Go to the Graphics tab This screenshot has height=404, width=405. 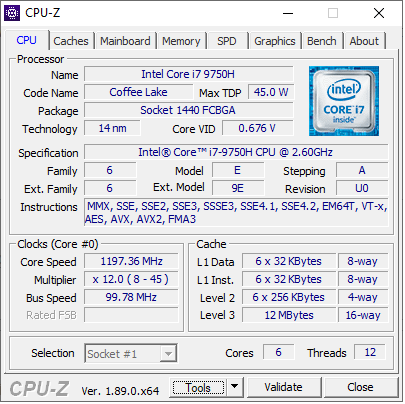[275, 41]
